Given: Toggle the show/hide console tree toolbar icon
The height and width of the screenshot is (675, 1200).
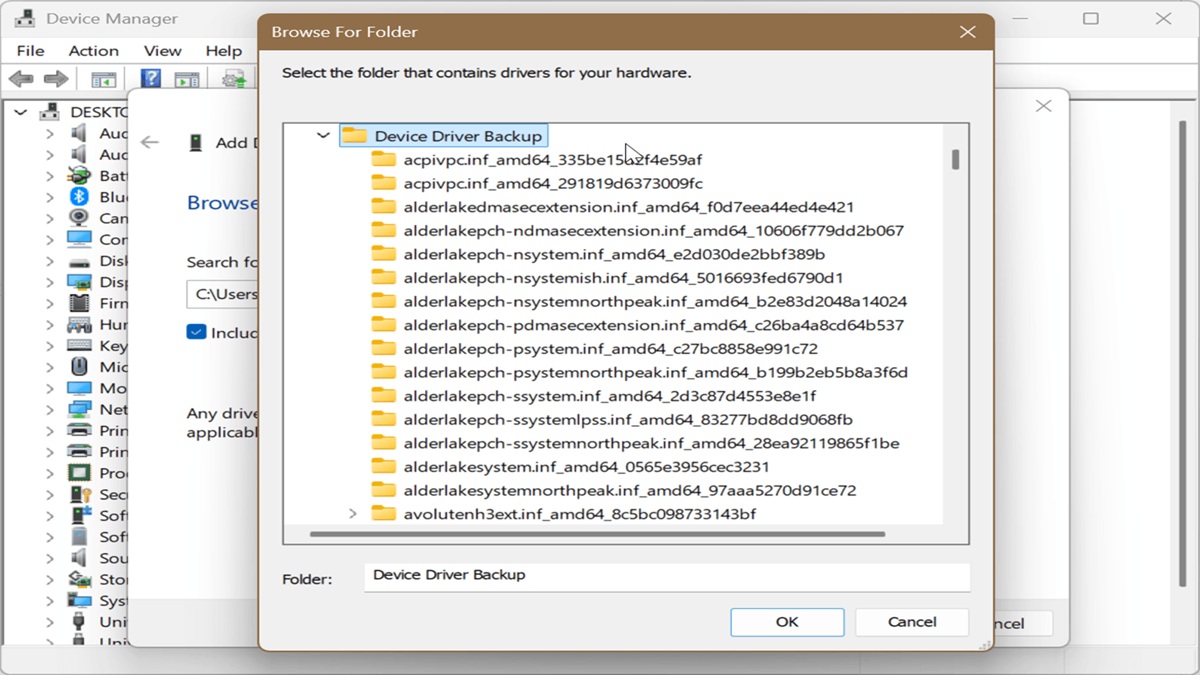Looking at the screenshot, I should coord(104,79).
